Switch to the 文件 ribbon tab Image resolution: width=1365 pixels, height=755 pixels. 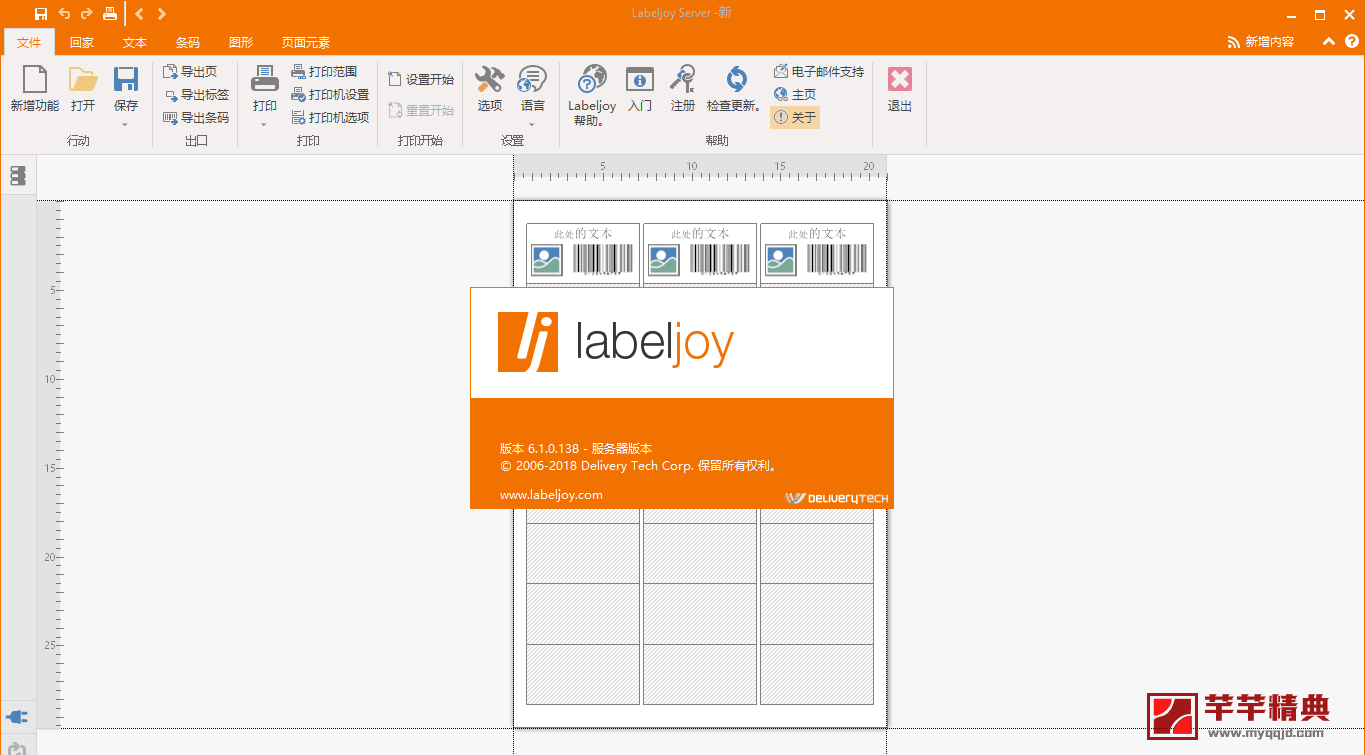pyautogui.click(x=29, y=42)
